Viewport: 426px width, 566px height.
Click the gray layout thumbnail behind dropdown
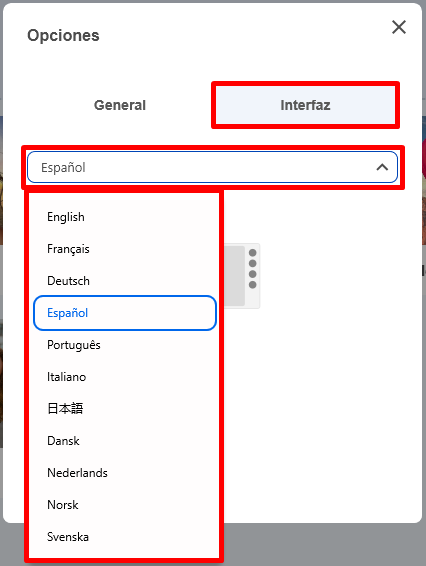click(235, 276)
